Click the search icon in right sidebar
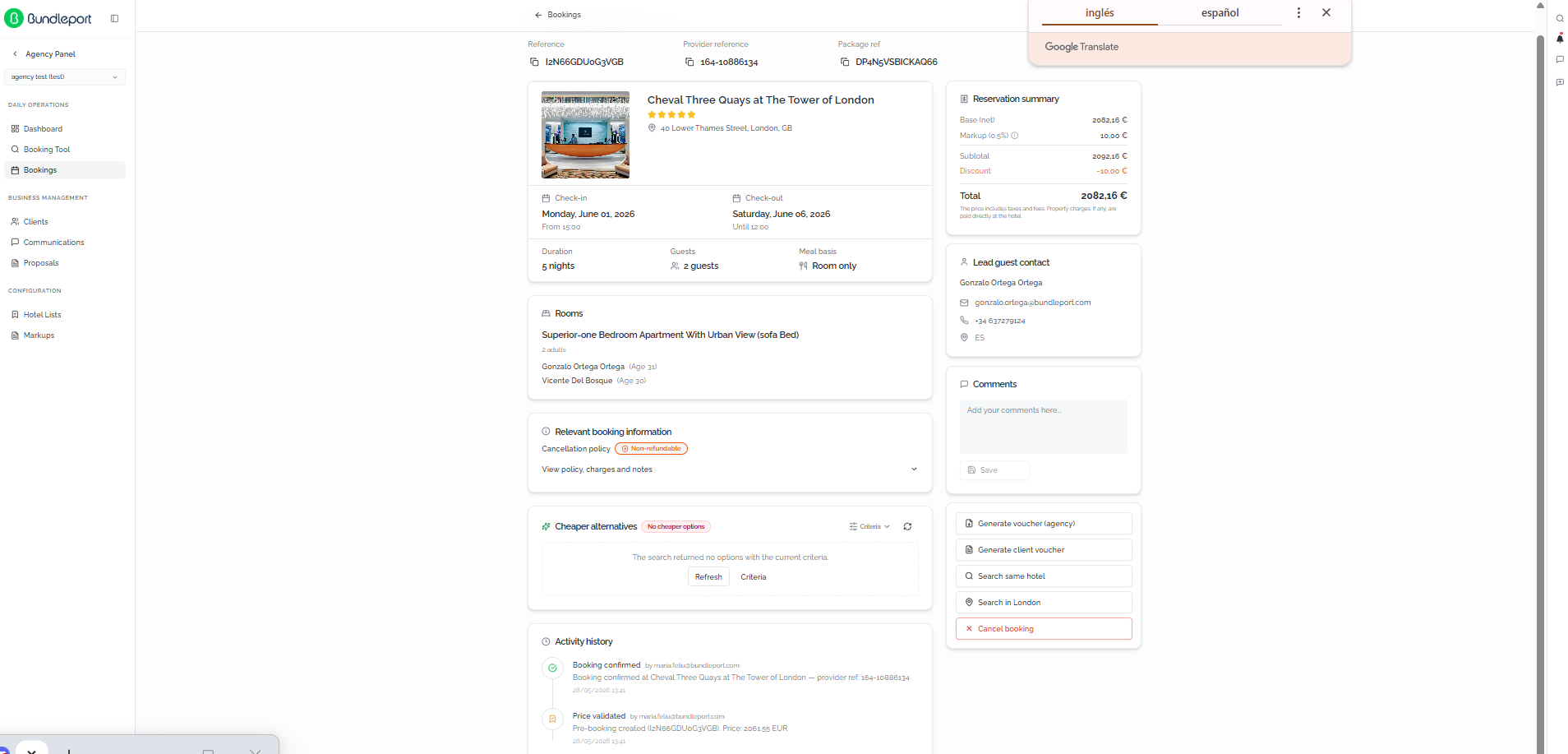Viewport: 1568px width, 754px height. click(1560, 18)
